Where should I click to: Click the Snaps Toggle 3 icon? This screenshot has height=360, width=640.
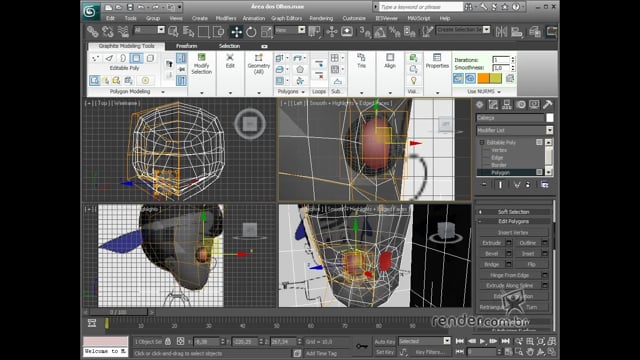(365, 31)
